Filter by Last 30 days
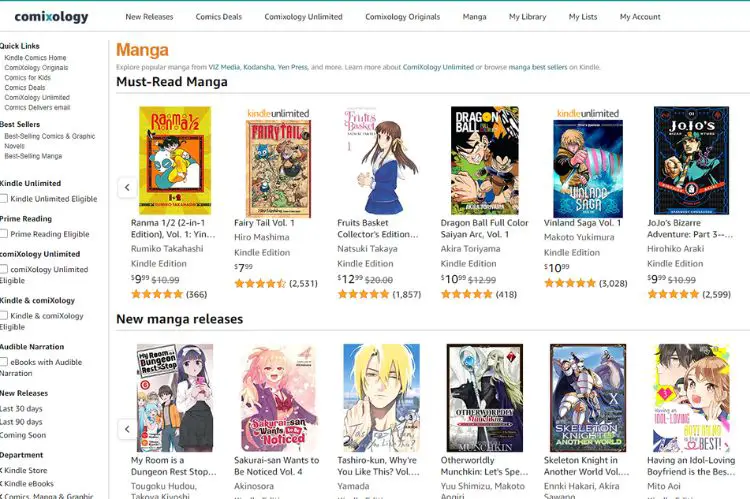This screenshot has height=499, width=750. [x=22, y=409]
